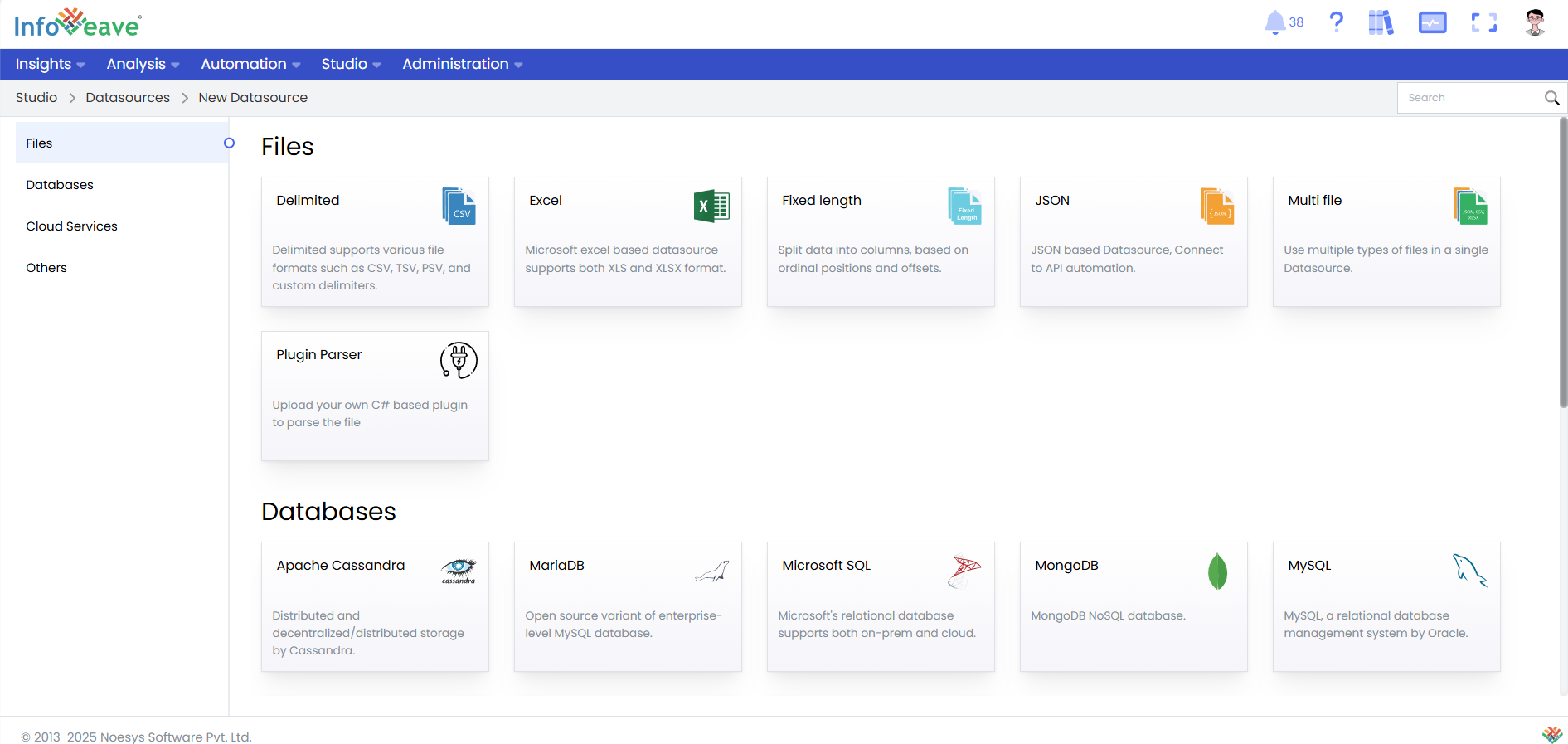The height and width of the screenshot is (744, 1568).
Task: Click the Databases section heading
Action: point(328,511)
